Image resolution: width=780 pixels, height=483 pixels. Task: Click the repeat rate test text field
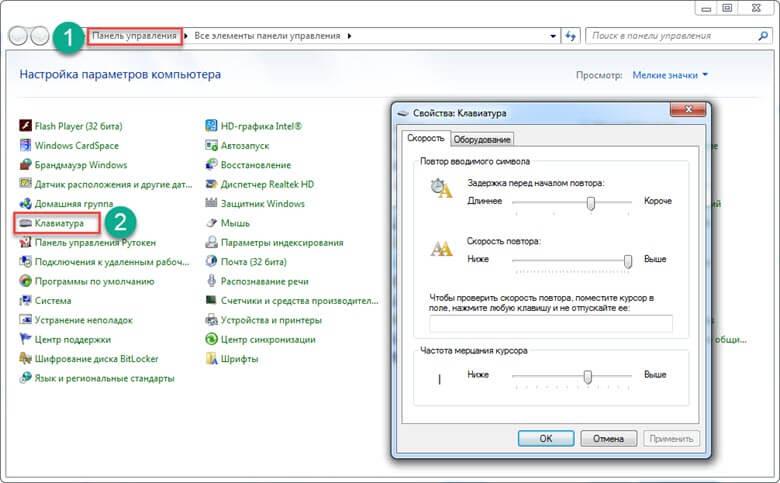551,323
